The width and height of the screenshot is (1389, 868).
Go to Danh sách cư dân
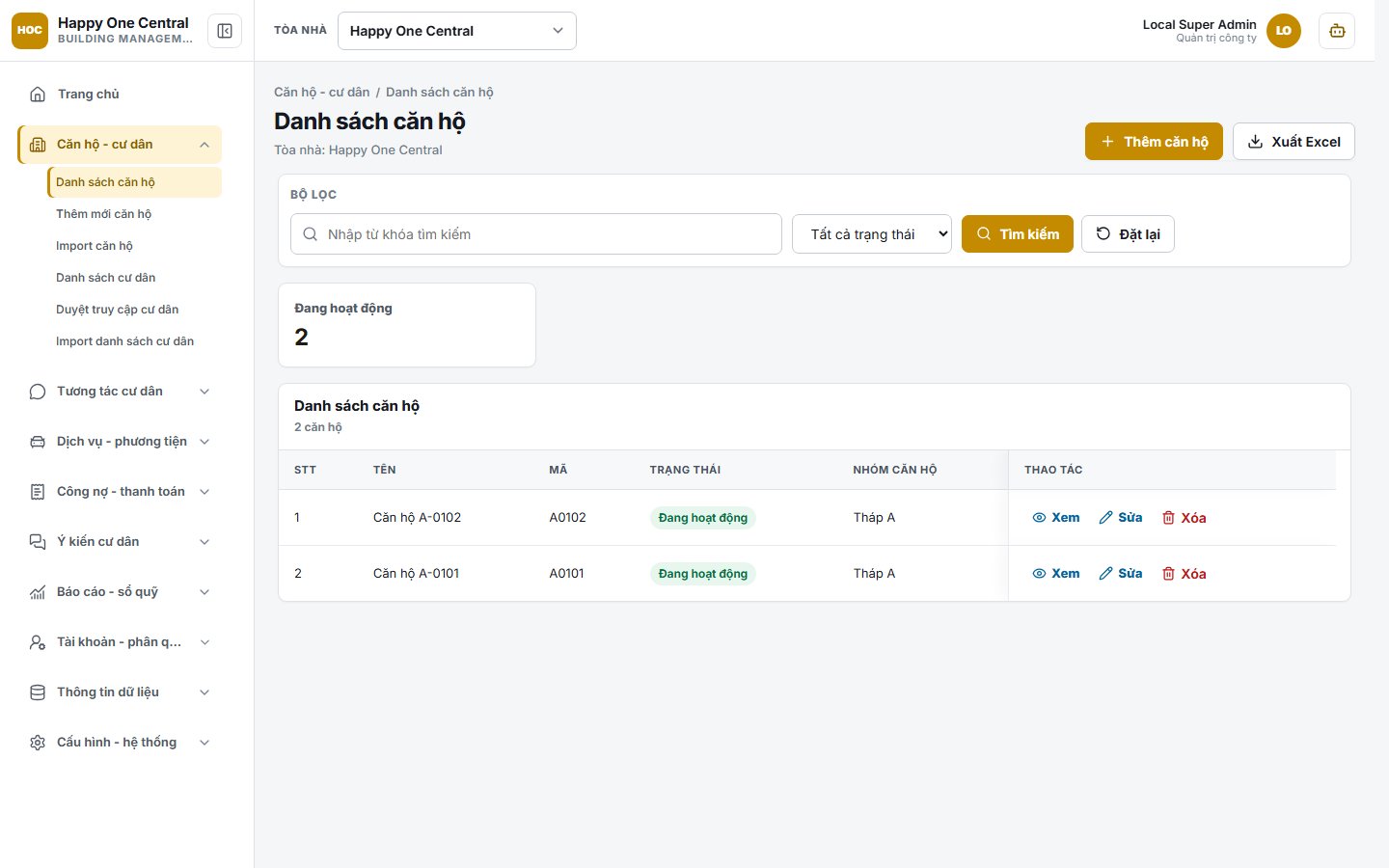[106, 278]
